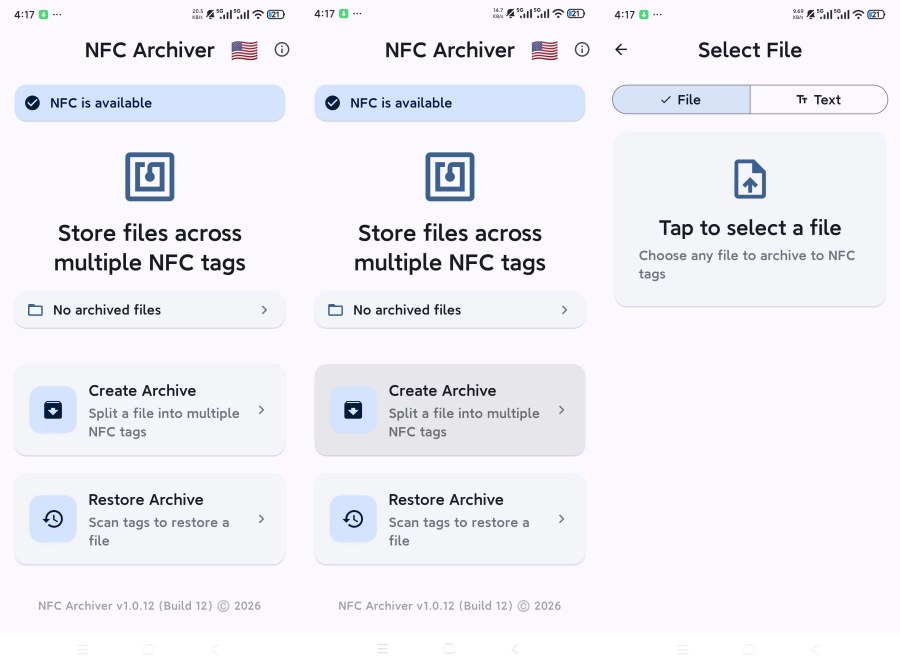Open the info icon on left screen
This screenshot has height=666, width=900.
pos(282,50)
